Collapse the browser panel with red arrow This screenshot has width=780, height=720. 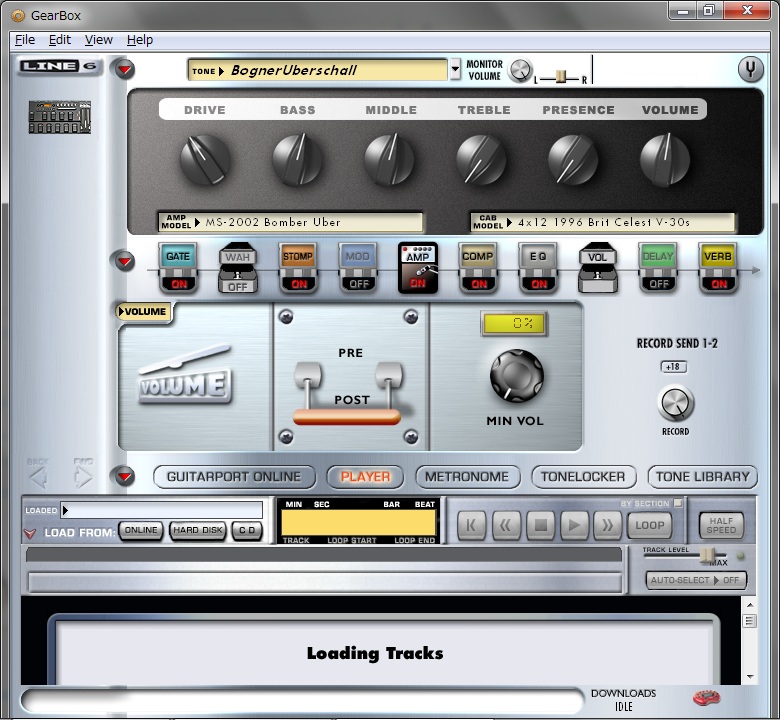[x=125, y=476]
